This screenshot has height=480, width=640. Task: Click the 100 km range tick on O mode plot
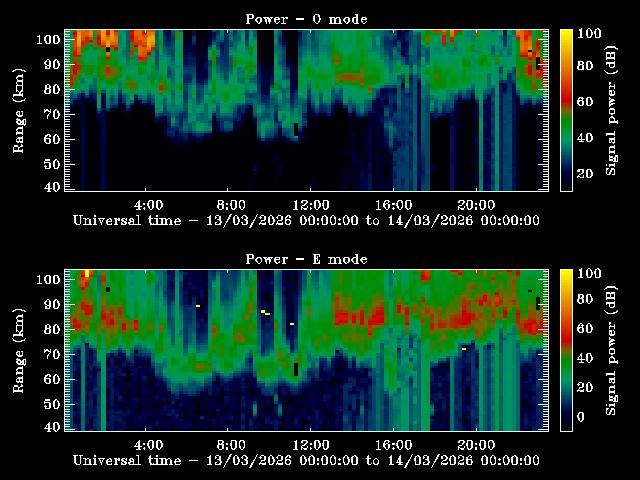pyautogui.click(x=48, y=40)
